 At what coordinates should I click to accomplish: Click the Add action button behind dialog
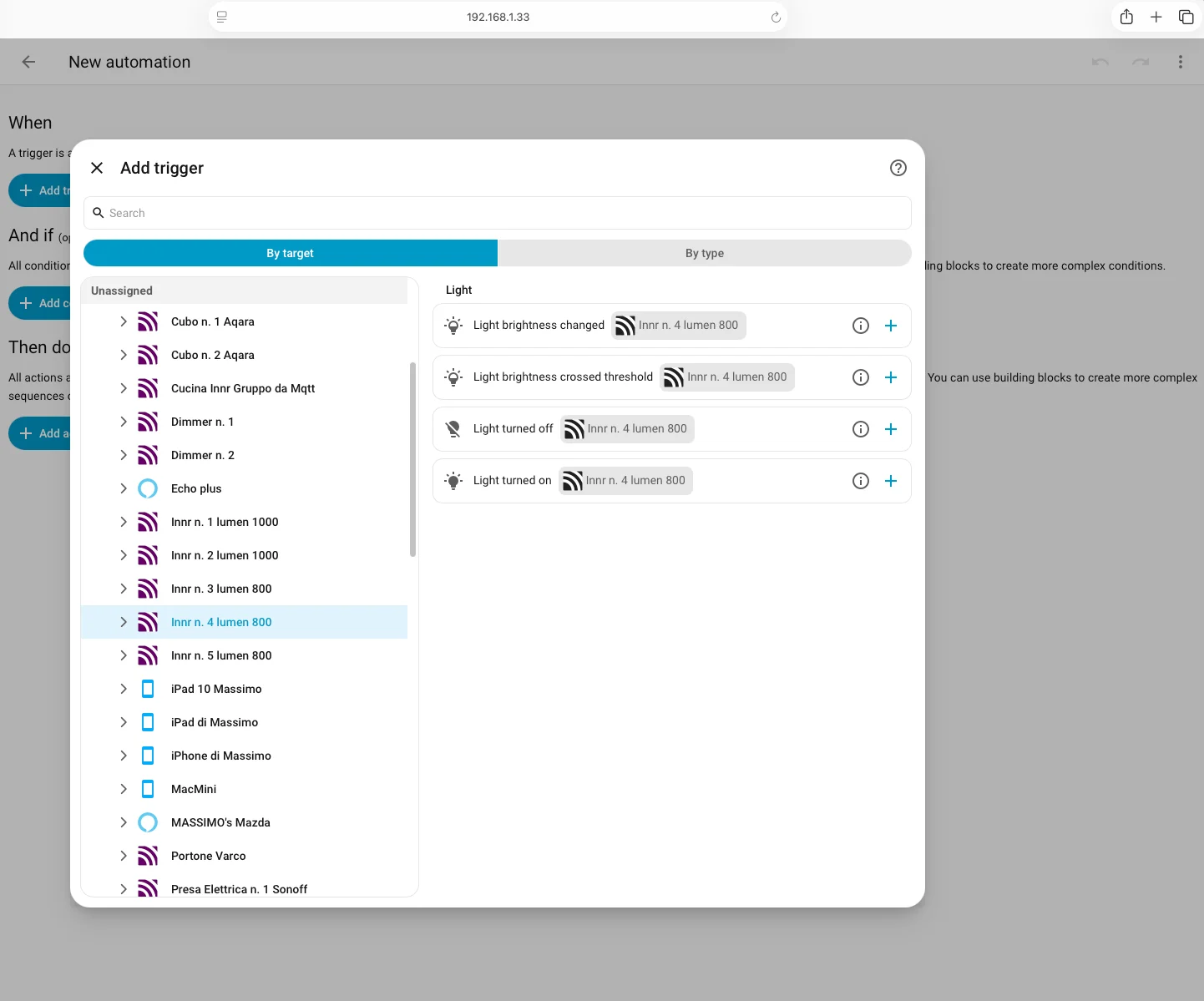tap(40, 433)
